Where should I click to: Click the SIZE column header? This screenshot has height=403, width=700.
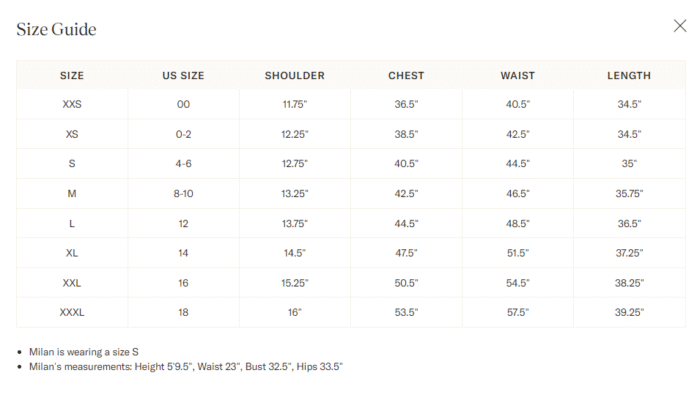coord(72,75)
